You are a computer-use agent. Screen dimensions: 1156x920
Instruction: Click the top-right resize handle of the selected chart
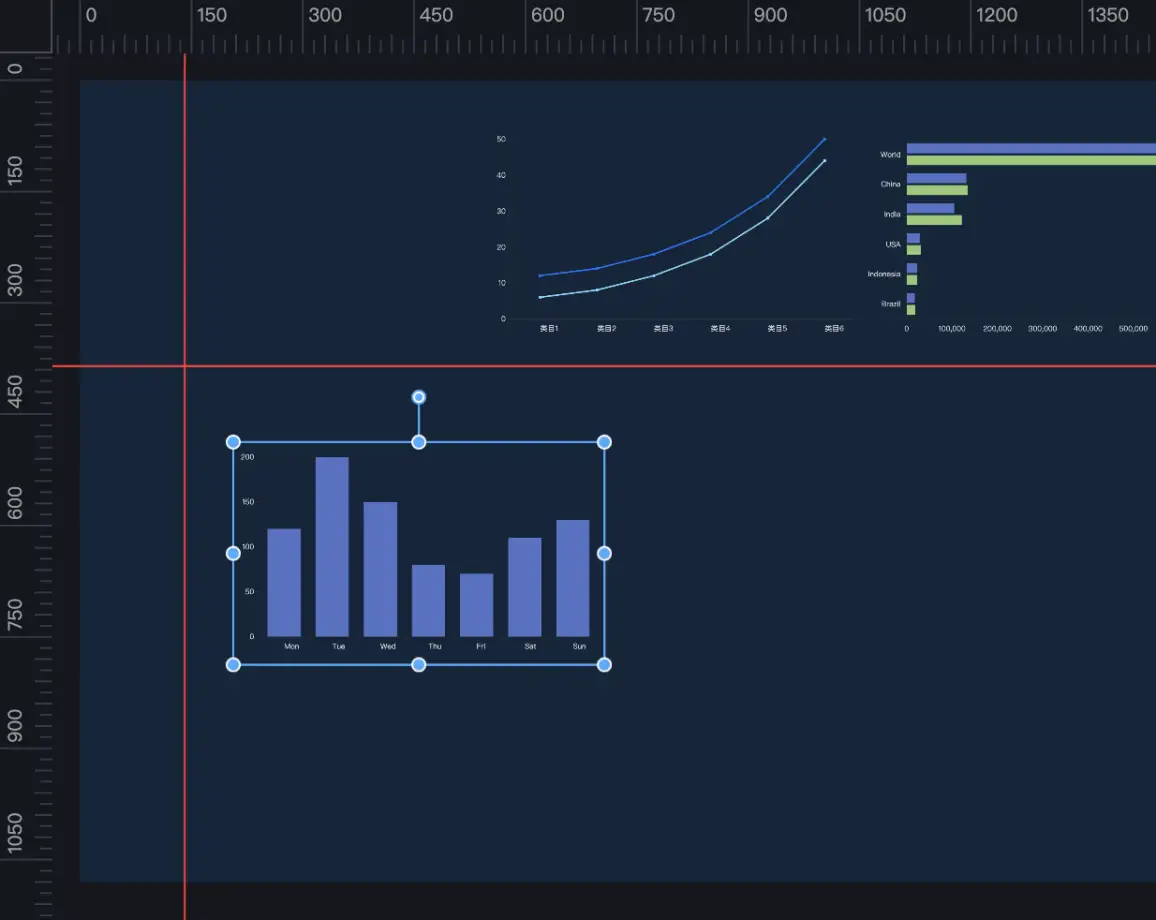click(x=604, y=442)
